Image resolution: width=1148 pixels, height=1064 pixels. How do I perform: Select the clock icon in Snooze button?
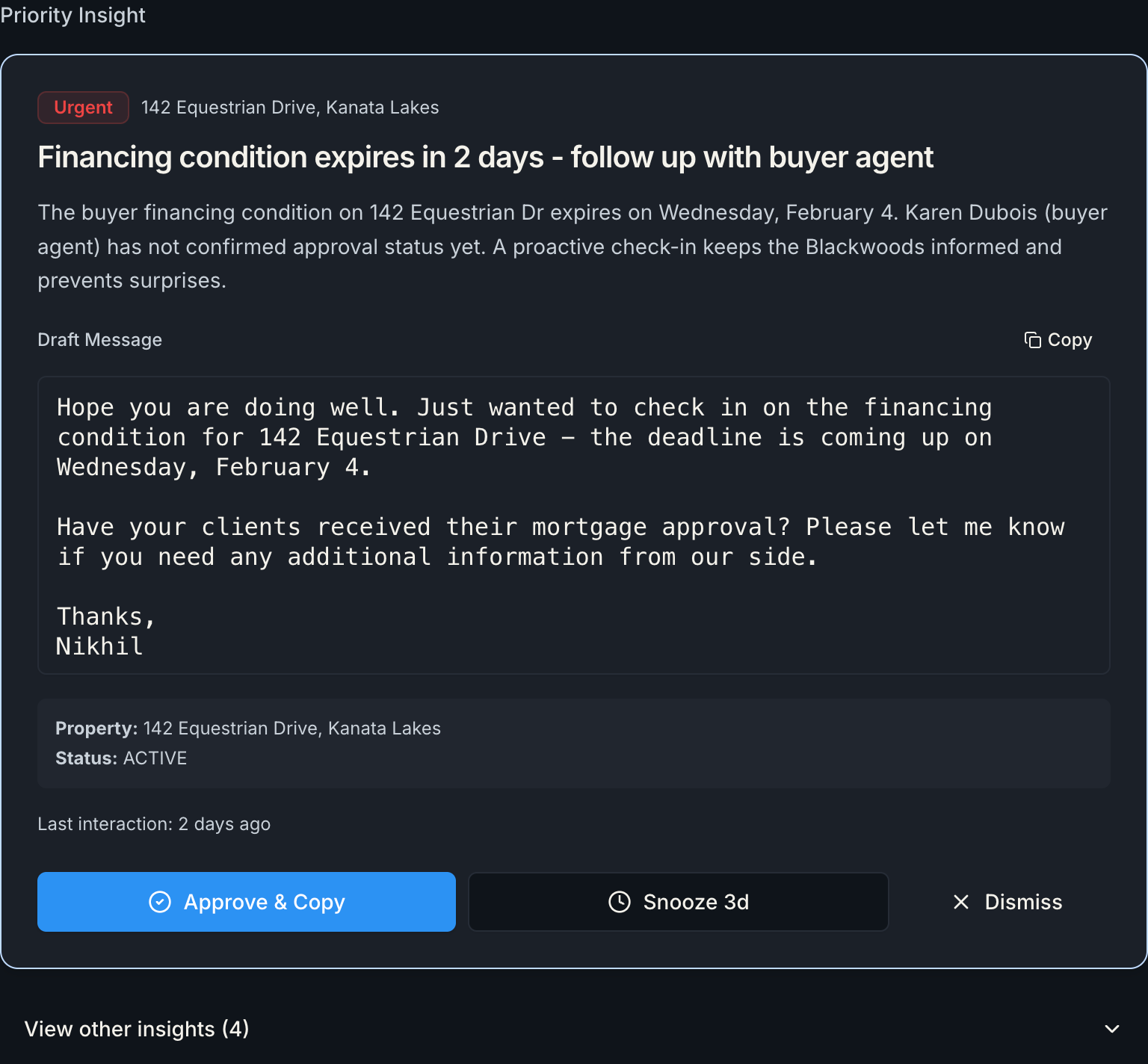(x=620, y=902)
